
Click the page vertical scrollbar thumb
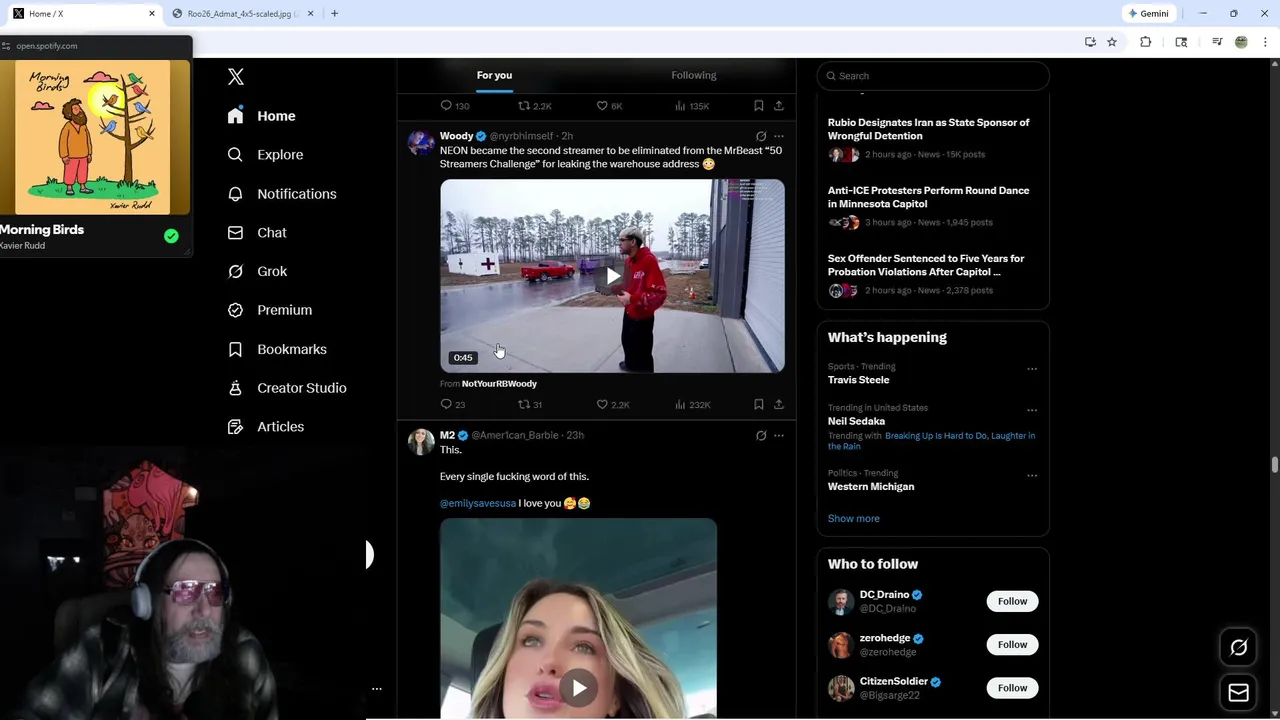(1274, 465)
